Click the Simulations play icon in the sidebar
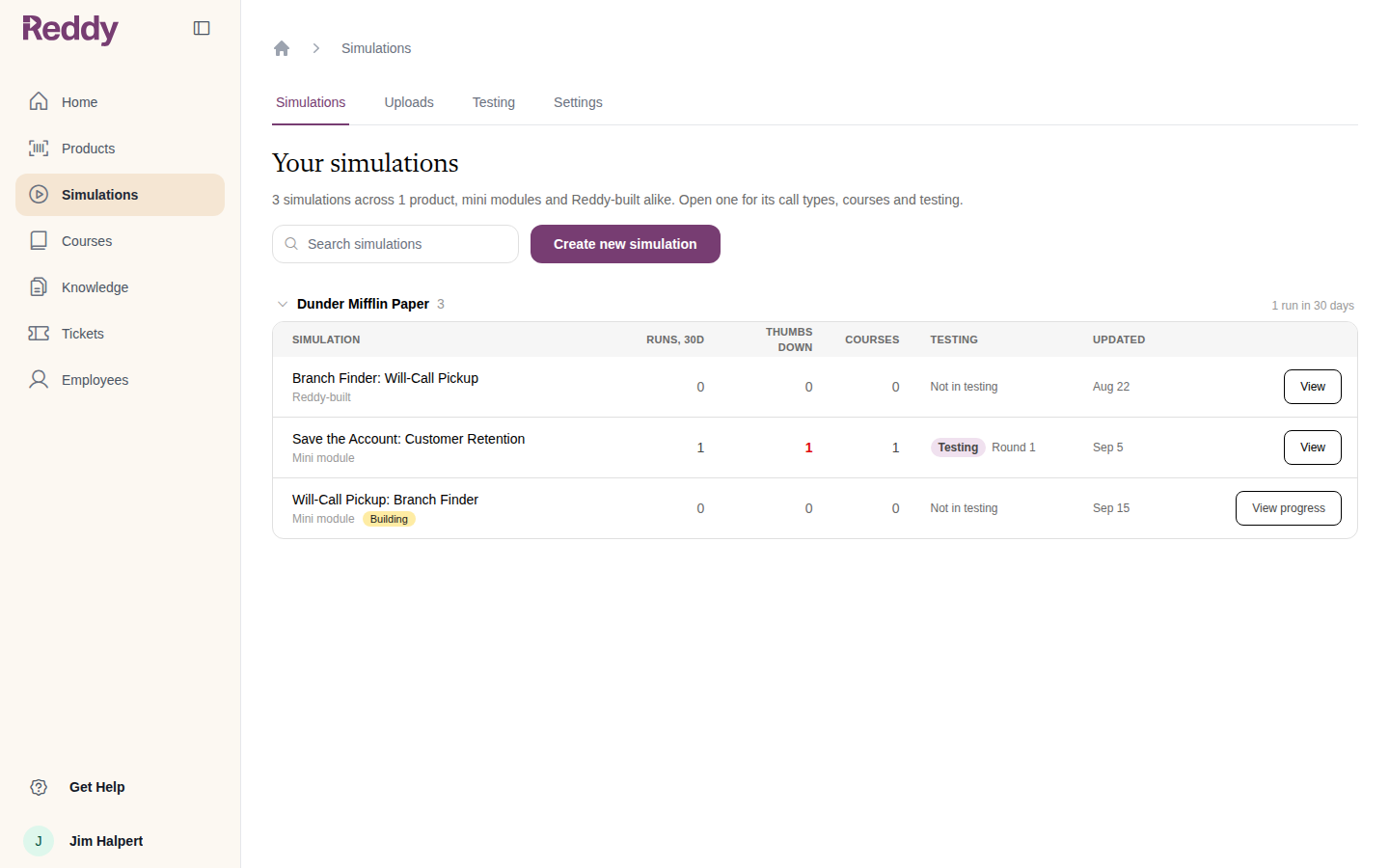Screen dimensions: 1389x868 coord(39,194)
